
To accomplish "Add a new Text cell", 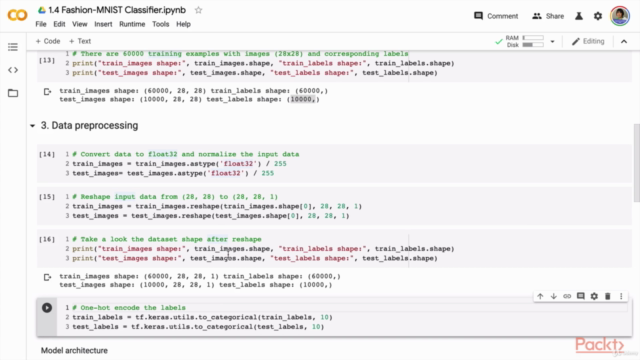I will click(80, 41).
